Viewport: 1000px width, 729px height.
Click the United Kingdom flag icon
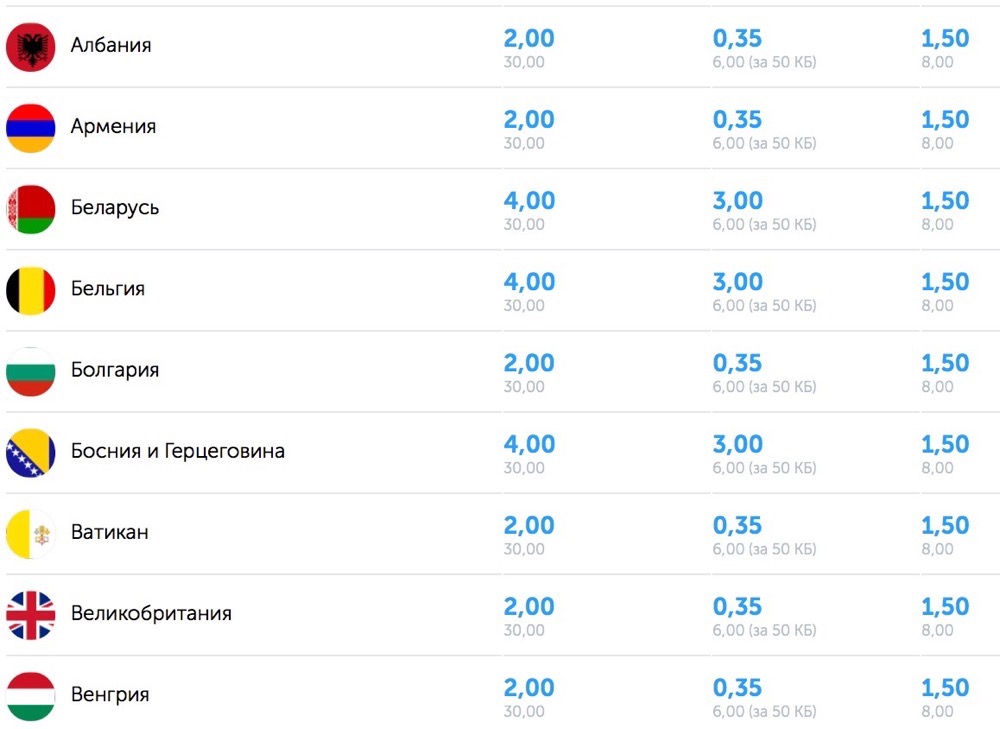coord(31,615)
